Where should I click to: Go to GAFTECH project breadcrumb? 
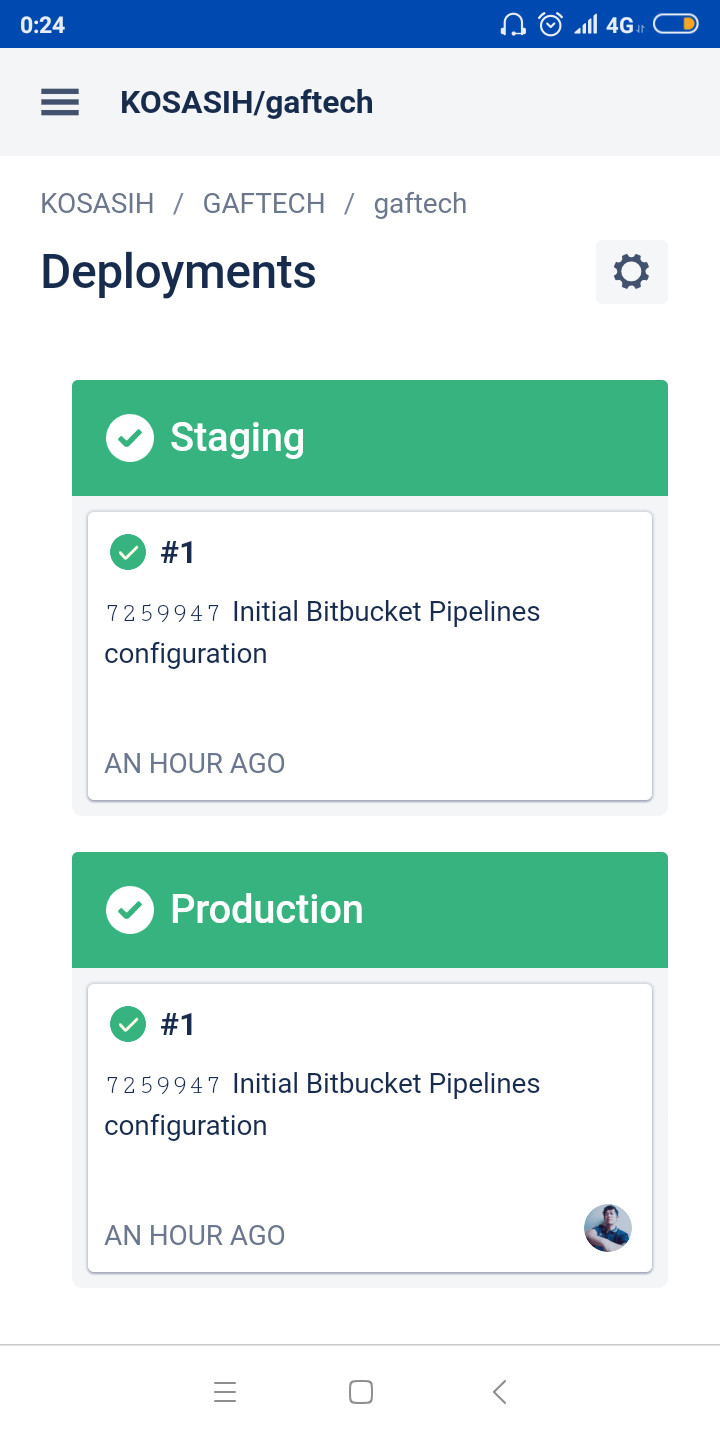264,204
